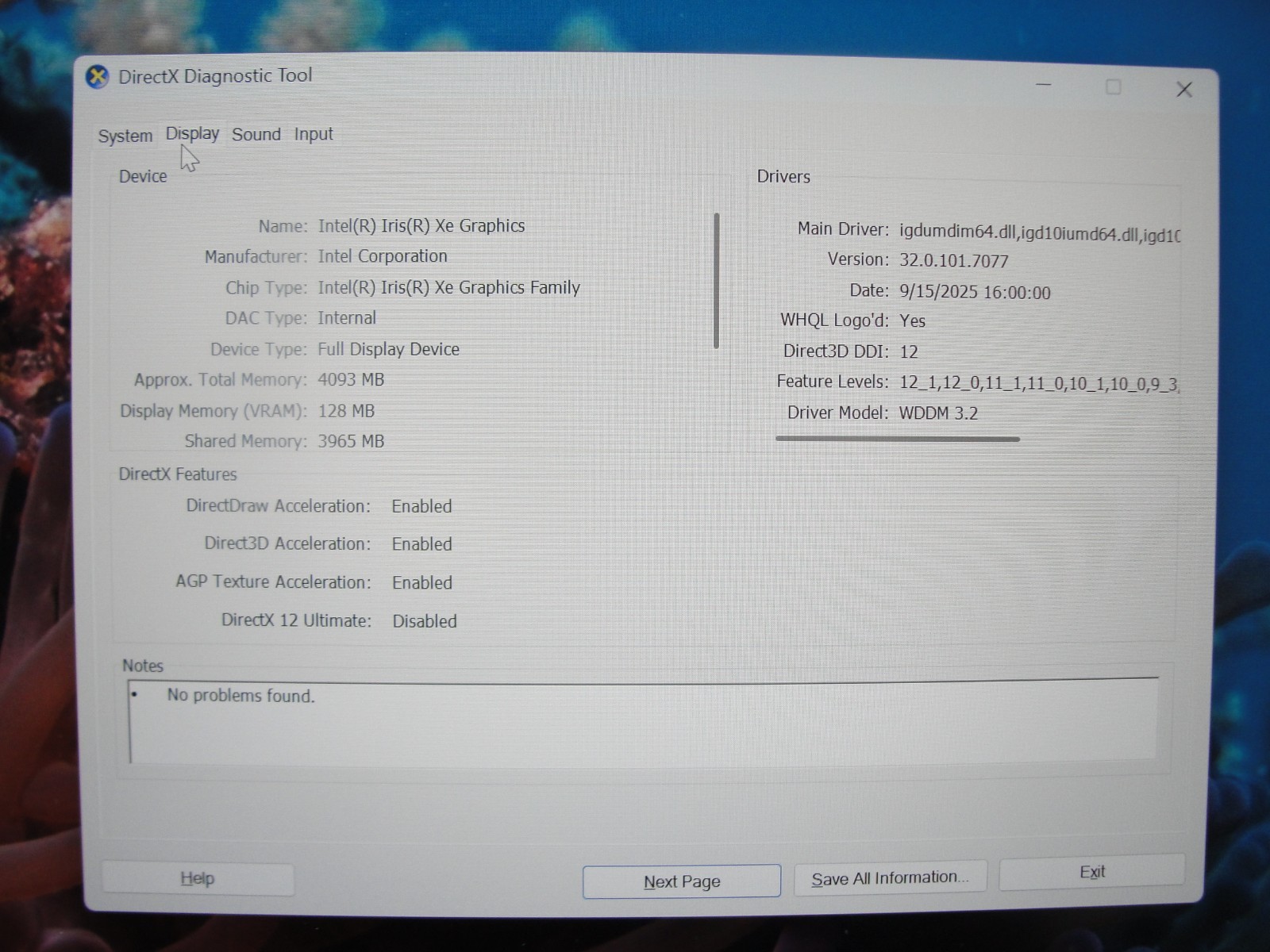Click the 'Full Display Device' value

(x=389, y=349)
